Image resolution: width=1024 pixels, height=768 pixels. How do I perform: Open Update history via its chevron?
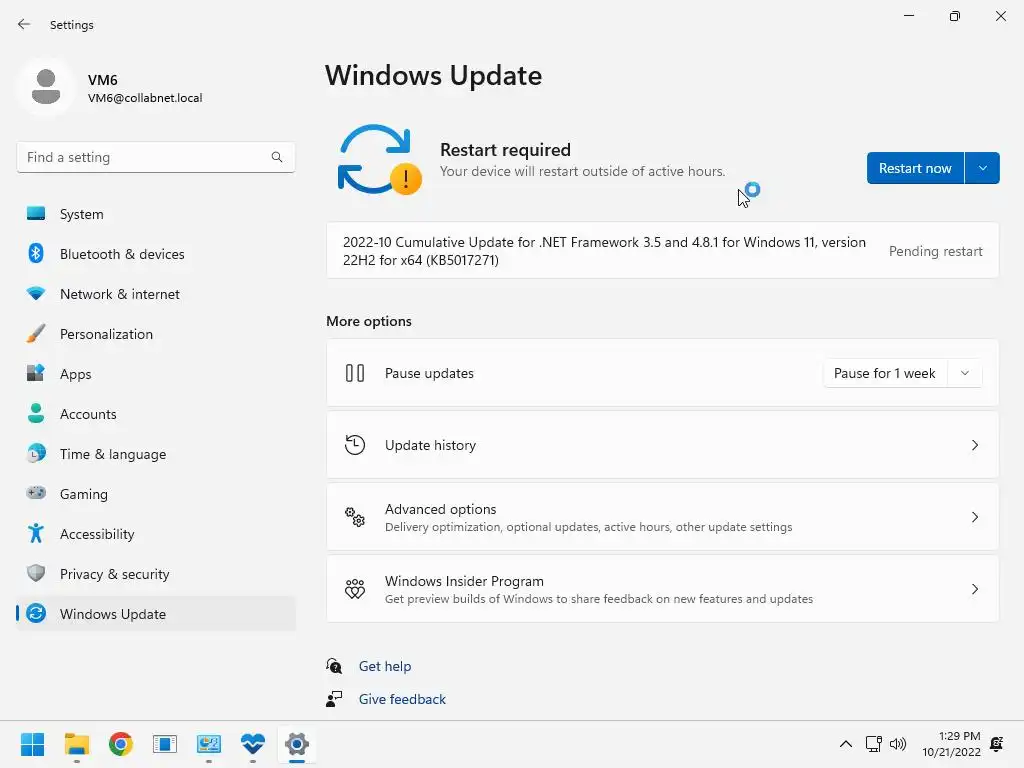(x=974, y=445)
